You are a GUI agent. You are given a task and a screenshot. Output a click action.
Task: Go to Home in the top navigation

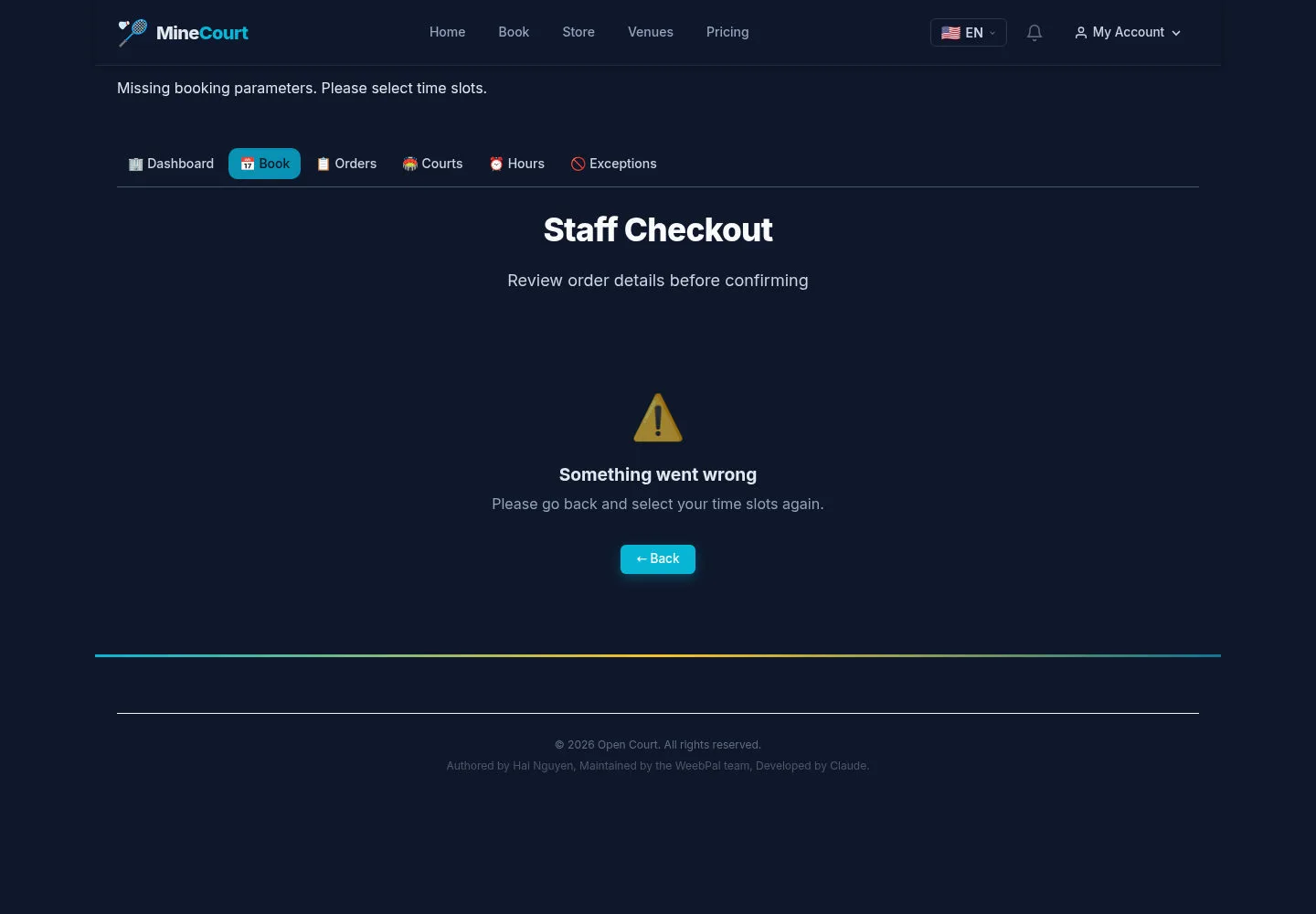448,32
